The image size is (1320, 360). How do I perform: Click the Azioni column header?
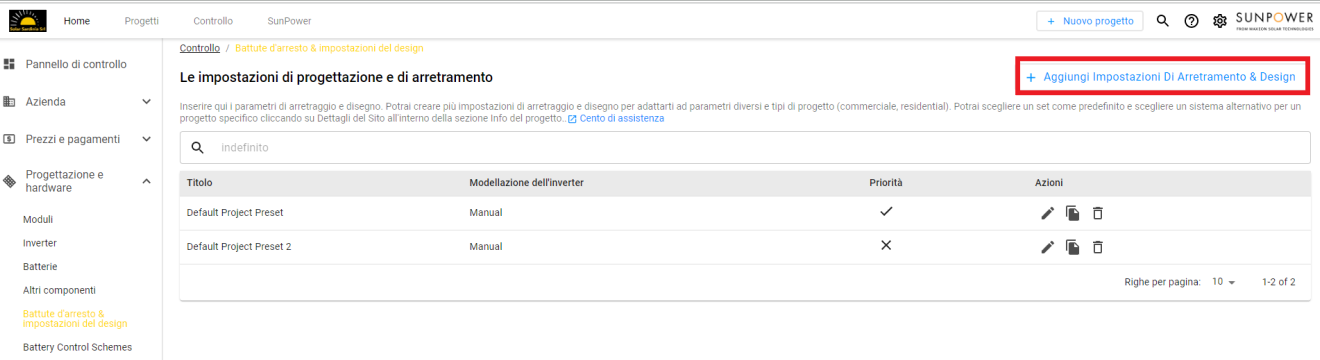[1049, 183]
